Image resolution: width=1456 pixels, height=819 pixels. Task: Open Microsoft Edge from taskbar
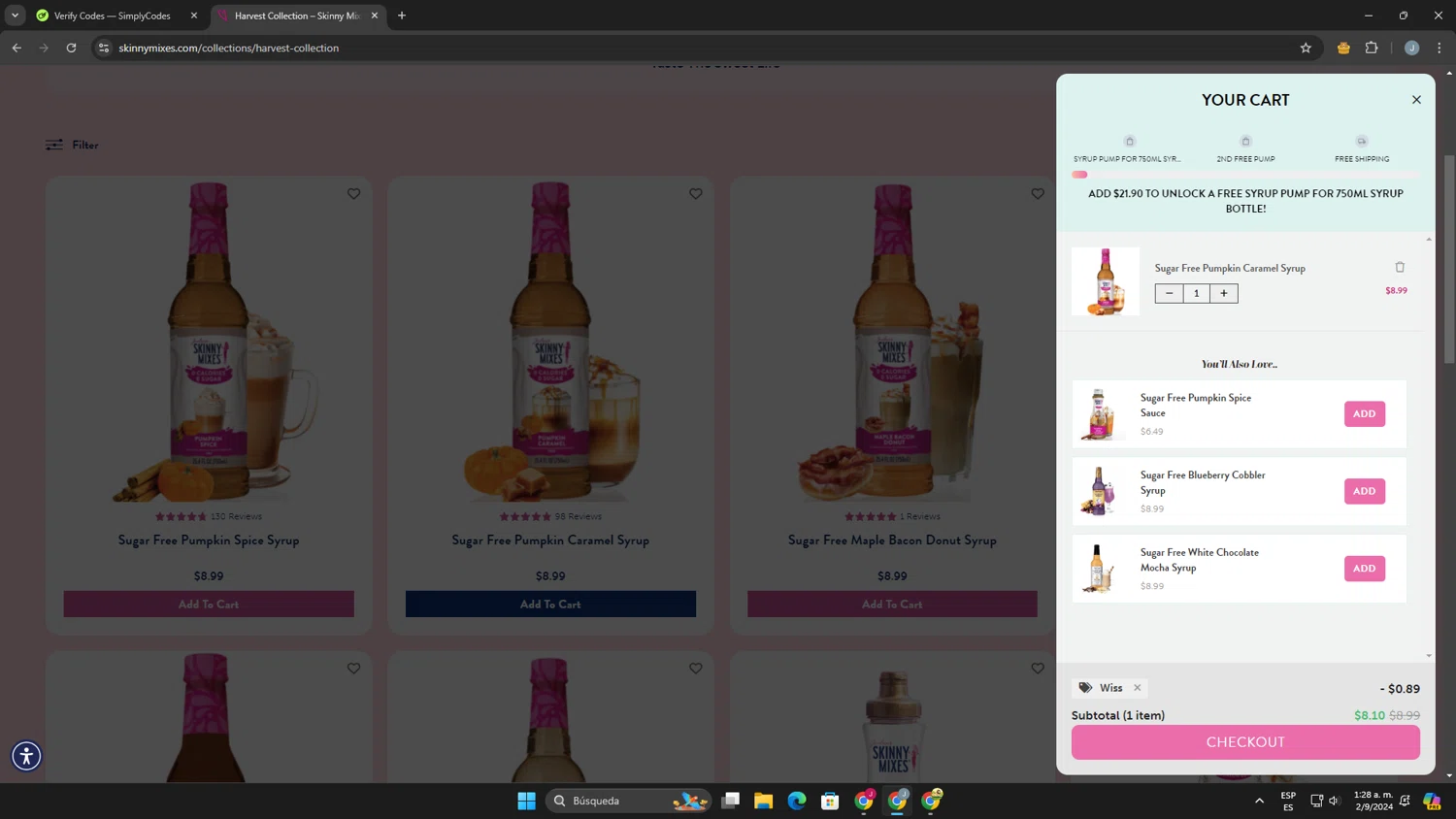tap(797, 801)
